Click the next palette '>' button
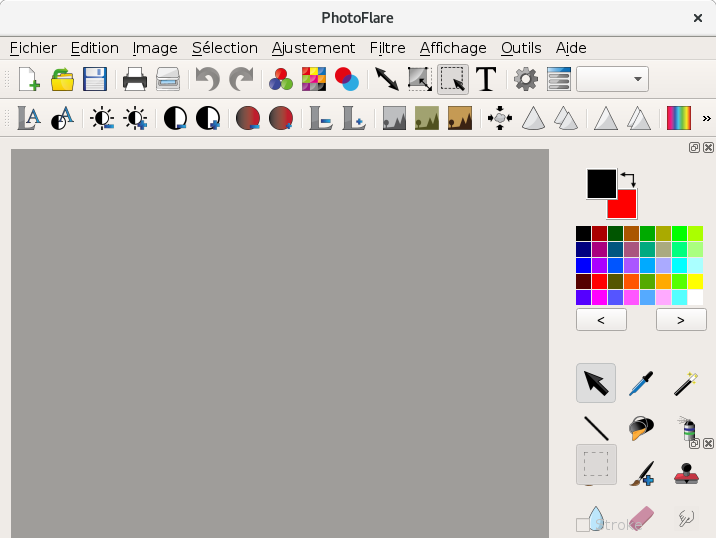 pos(680,320)
